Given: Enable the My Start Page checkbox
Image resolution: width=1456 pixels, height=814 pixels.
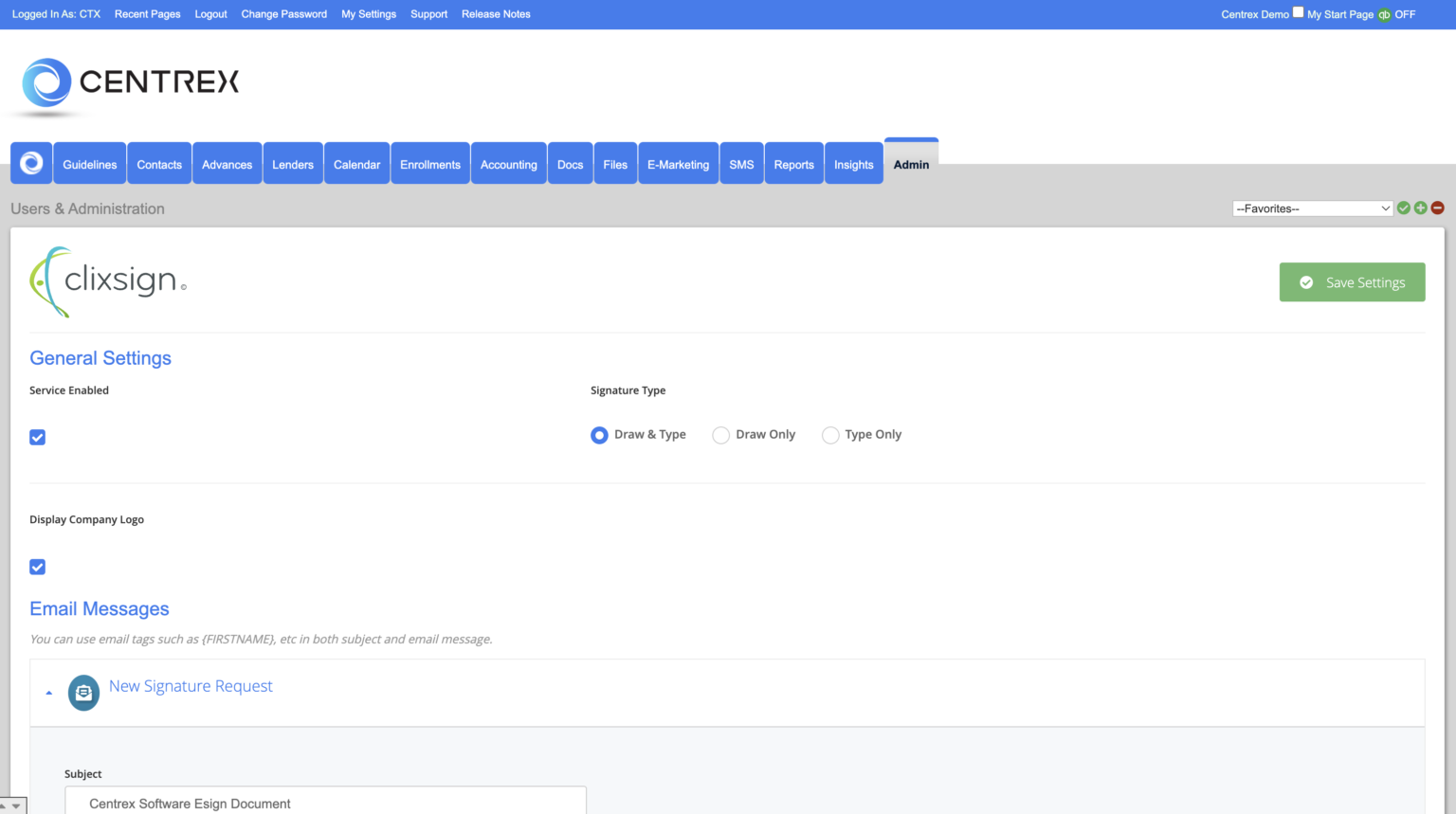Looking at the screenshot, I should click(1298, 12).
